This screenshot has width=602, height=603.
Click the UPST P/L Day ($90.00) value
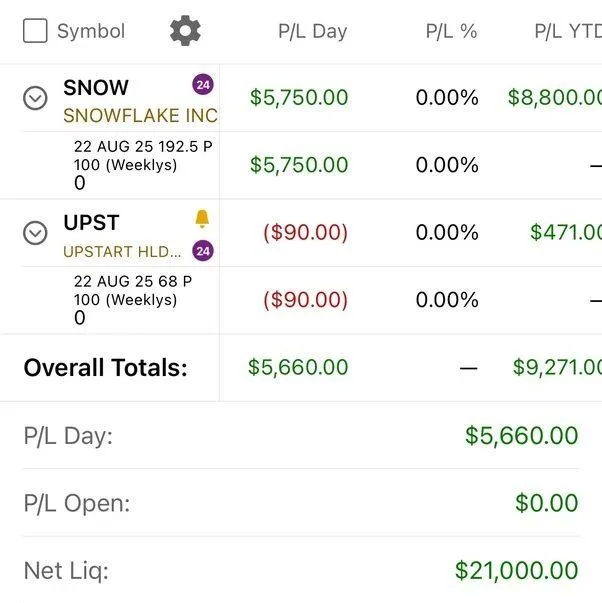(305, 233)
